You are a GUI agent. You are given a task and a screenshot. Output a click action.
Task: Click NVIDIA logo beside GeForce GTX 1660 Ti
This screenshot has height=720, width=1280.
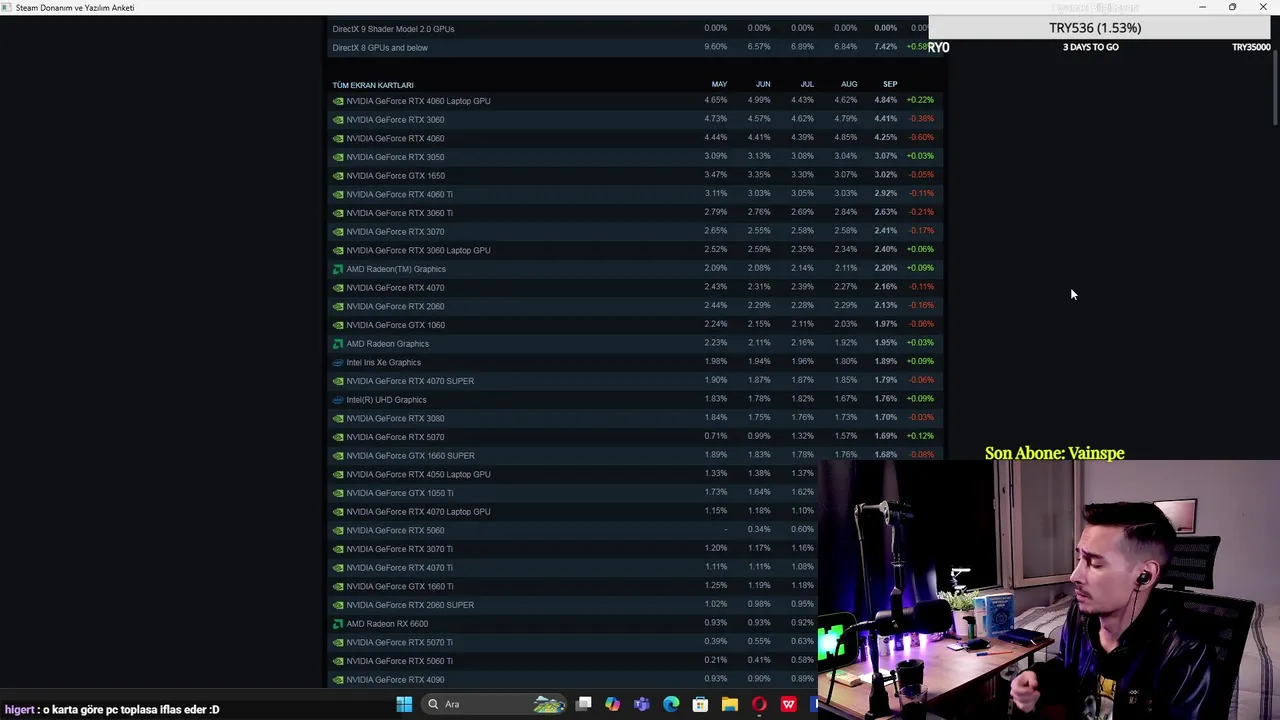tap(338, 587)
